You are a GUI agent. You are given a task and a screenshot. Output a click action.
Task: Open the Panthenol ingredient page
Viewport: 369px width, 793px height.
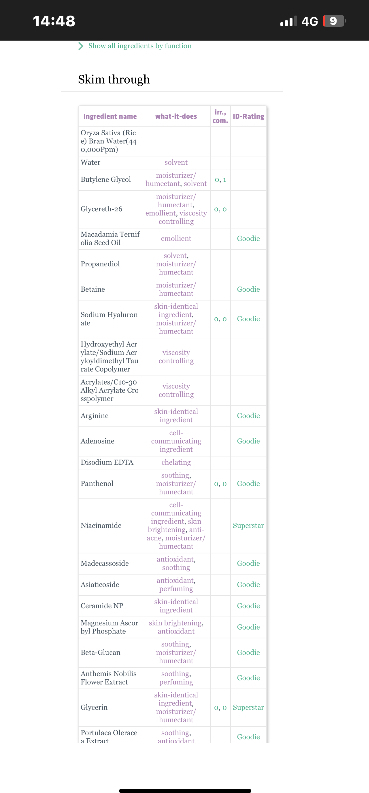coord(97,483)
